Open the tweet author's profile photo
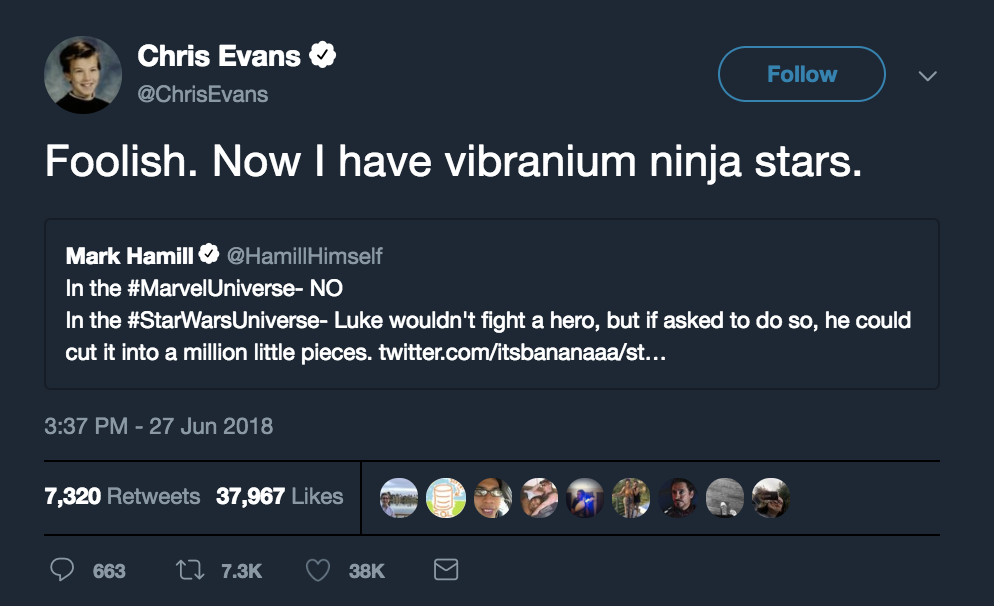 [83, 75]
